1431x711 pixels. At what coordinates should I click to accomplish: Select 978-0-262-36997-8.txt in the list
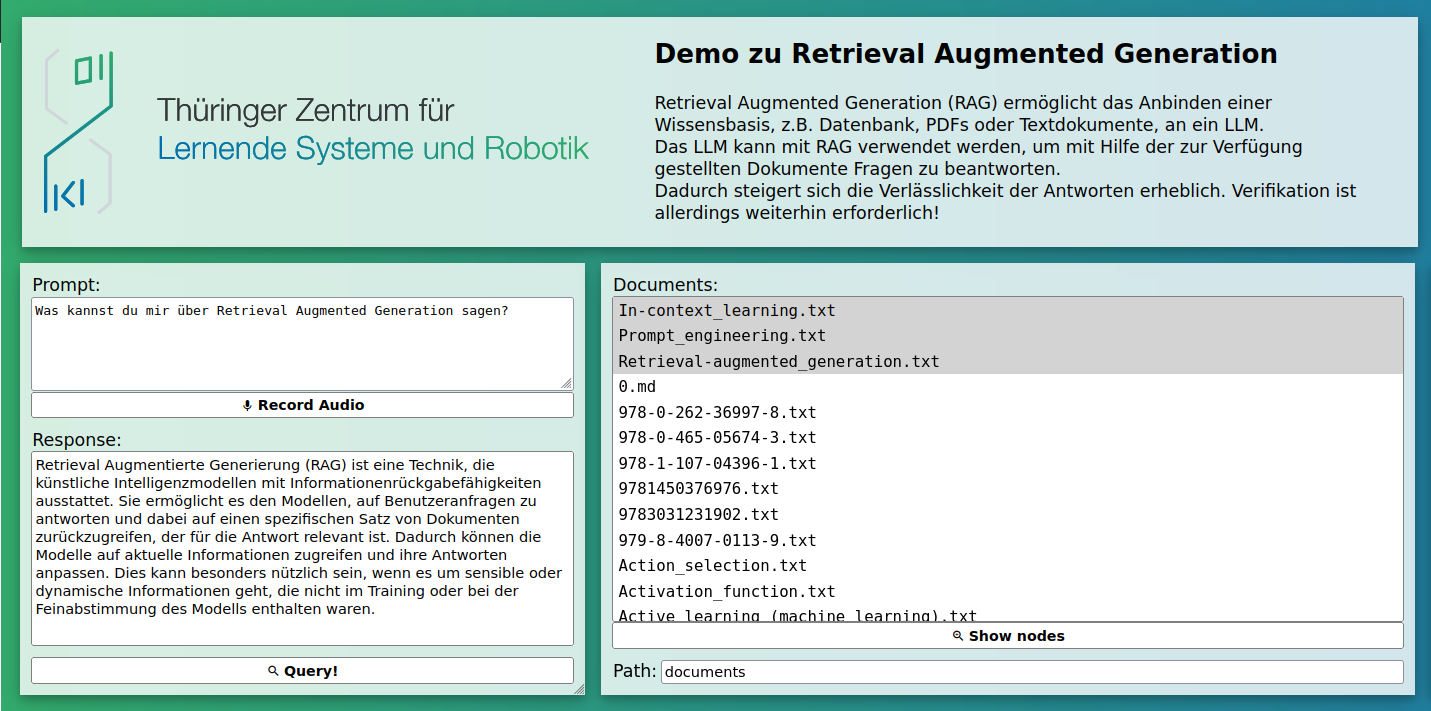[717, 412]
